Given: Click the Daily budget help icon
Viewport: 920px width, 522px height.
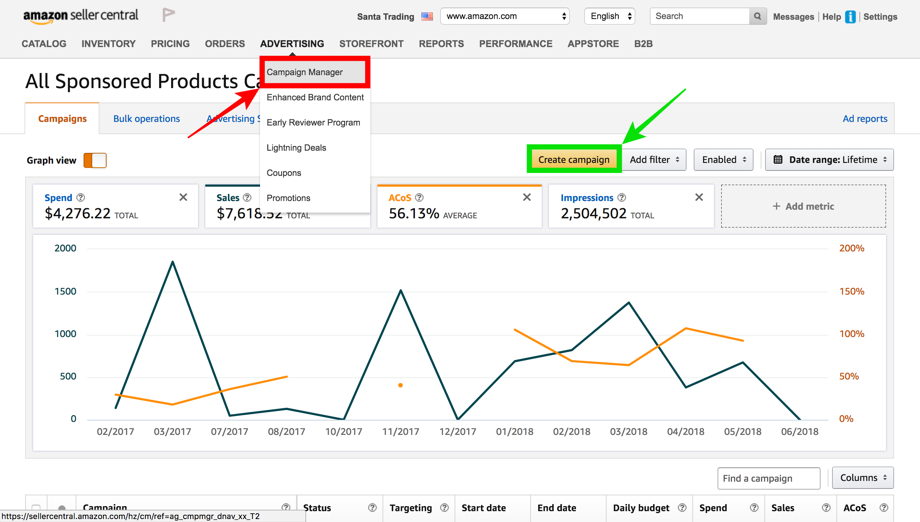Looking at the screenshot, I should coord(682,507).
